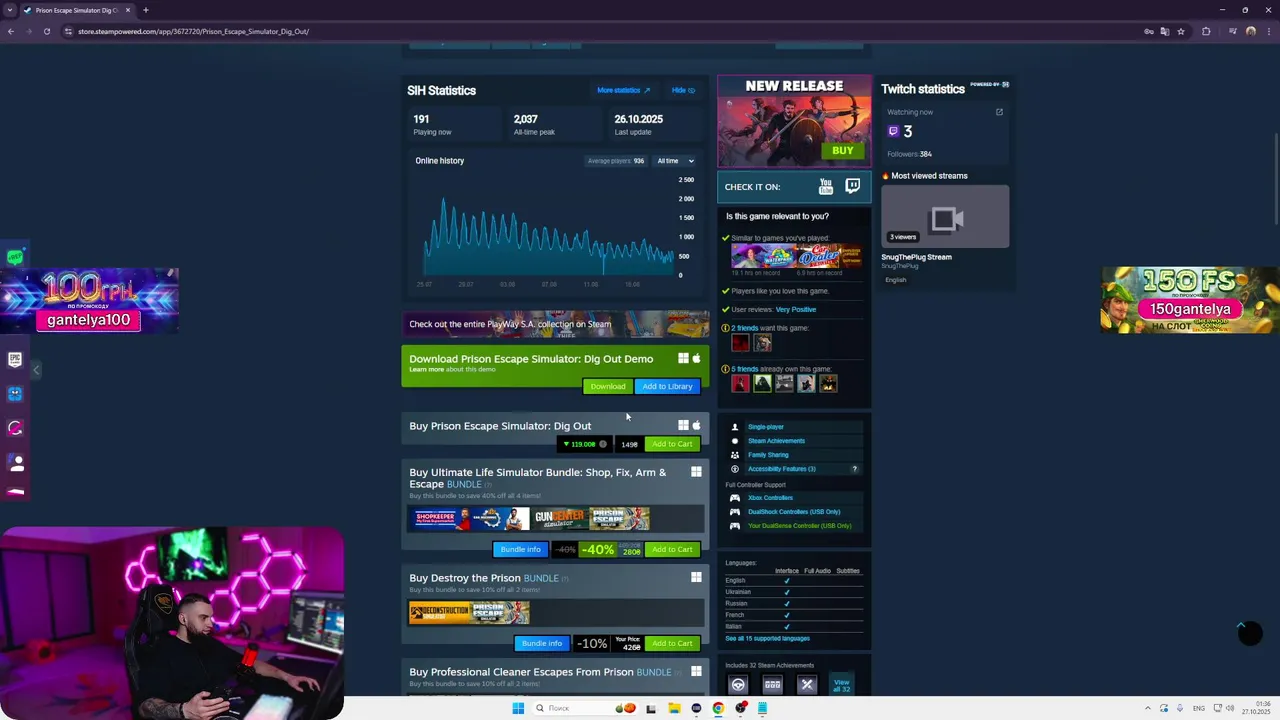This screenshot has height=720, width=1280.
Task: Open the Accessibility Features question mark help
Action: pyautogui.click(x=854, y=469)
